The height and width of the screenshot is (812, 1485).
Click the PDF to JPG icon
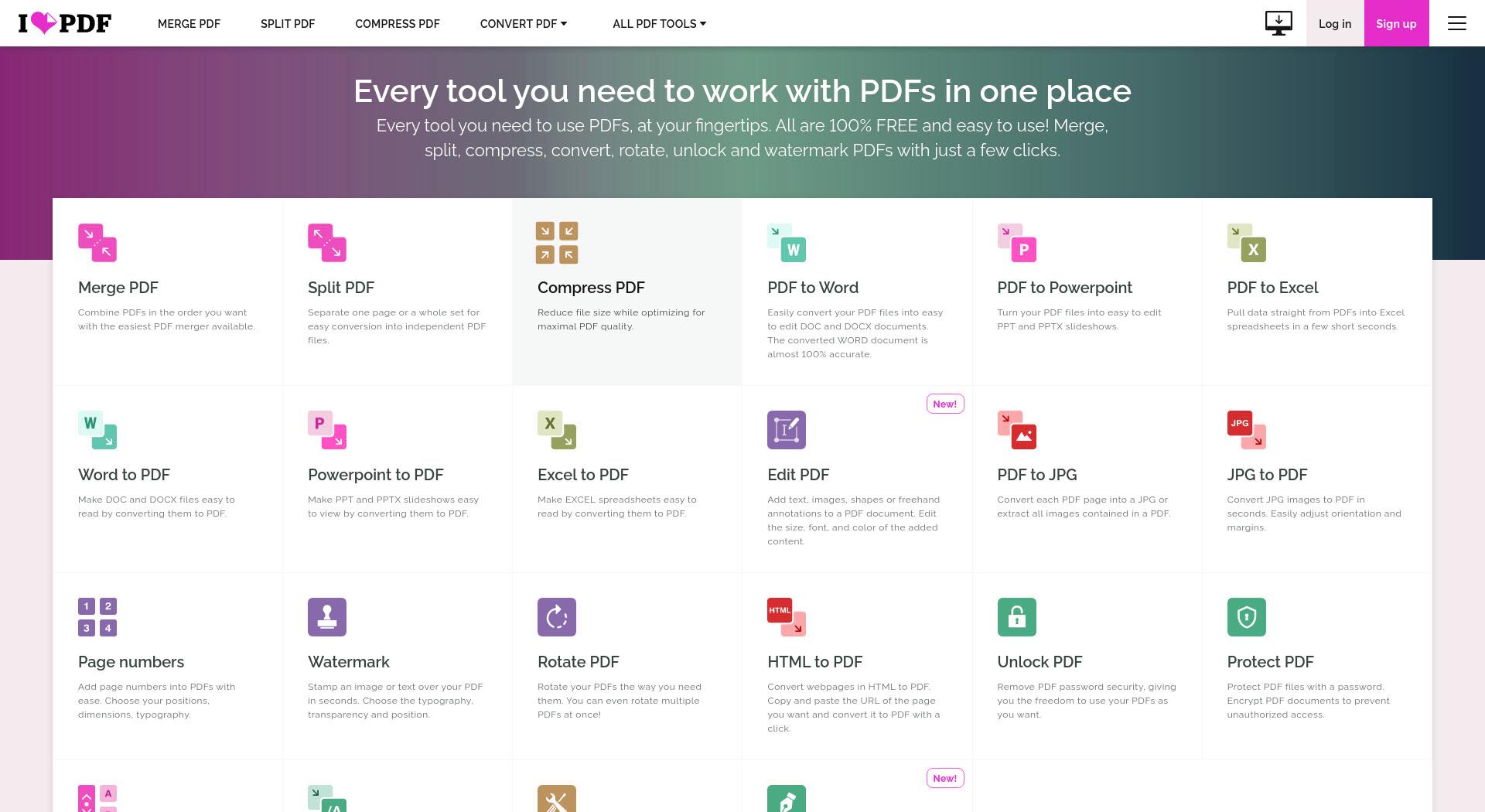pyautogui.click(x=1017, y=430)
